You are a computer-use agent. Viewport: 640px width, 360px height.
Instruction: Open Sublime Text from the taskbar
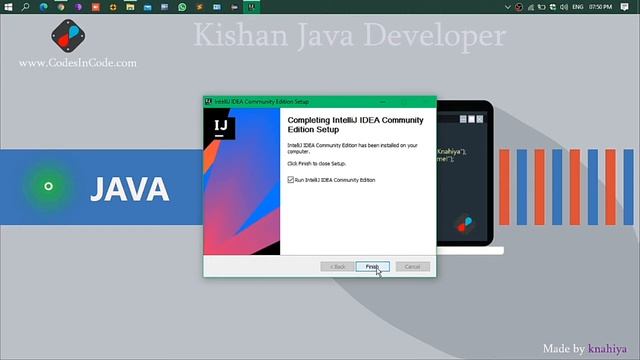(x=200, y=7)
